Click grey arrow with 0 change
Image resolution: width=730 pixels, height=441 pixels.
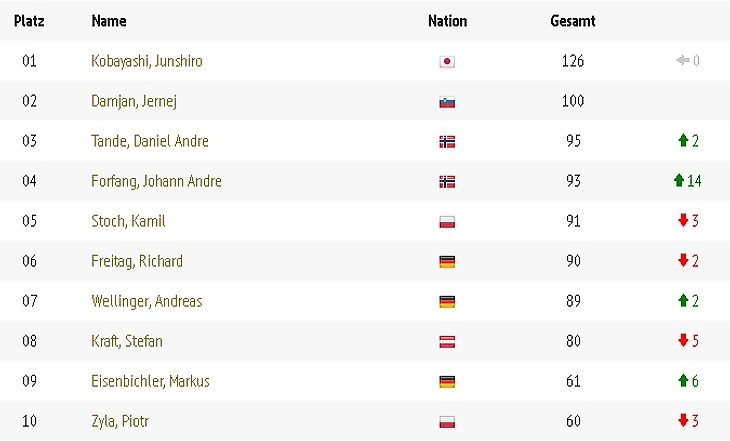(x=683, y=61)
